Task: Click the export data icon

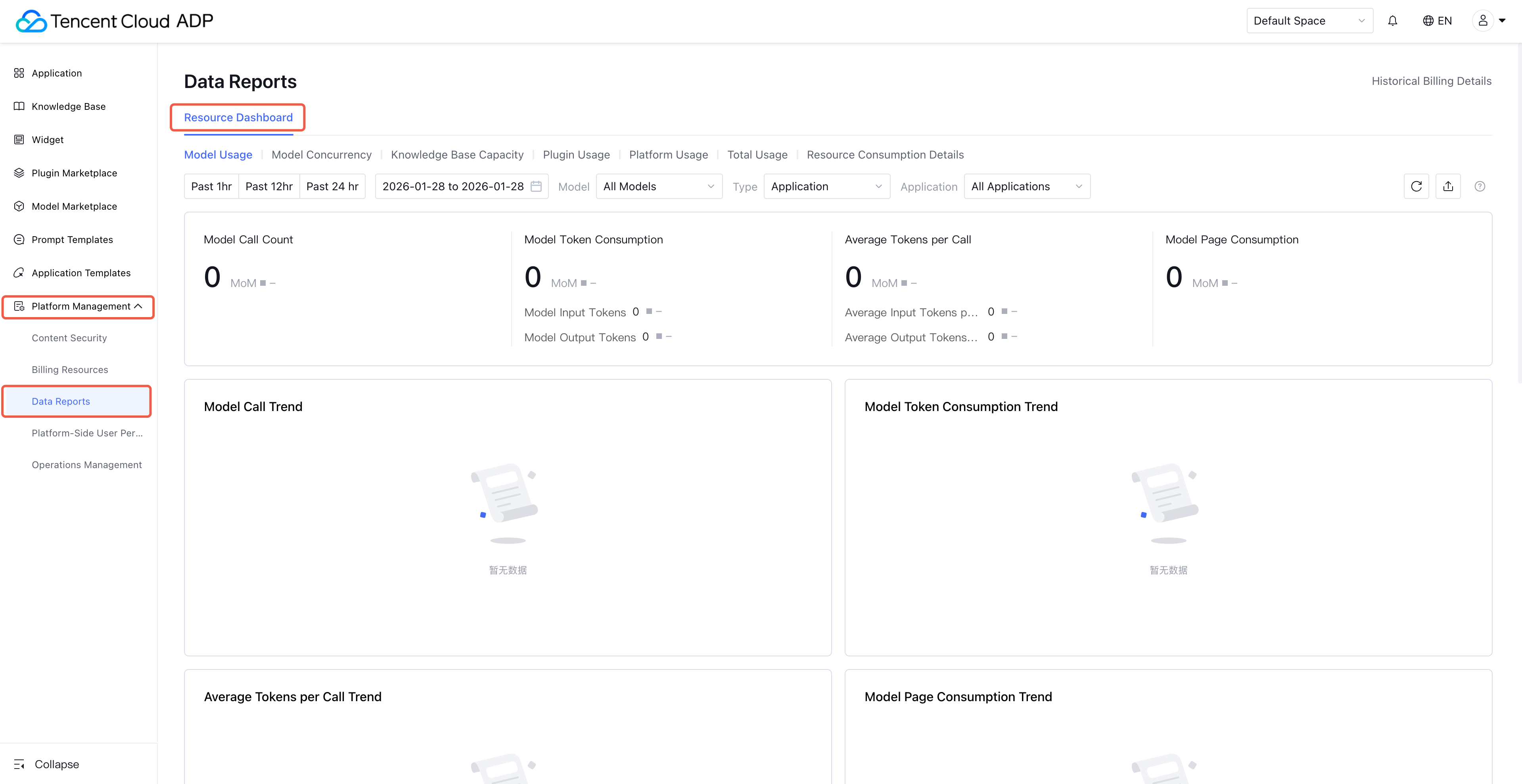Action: pyautogui.click(x=1447, y=187)
